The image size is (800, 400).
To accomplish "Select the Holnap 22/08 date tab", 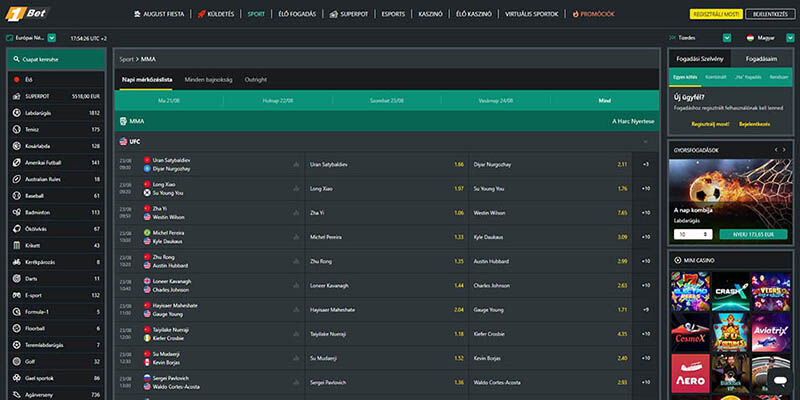I will 278,101.
